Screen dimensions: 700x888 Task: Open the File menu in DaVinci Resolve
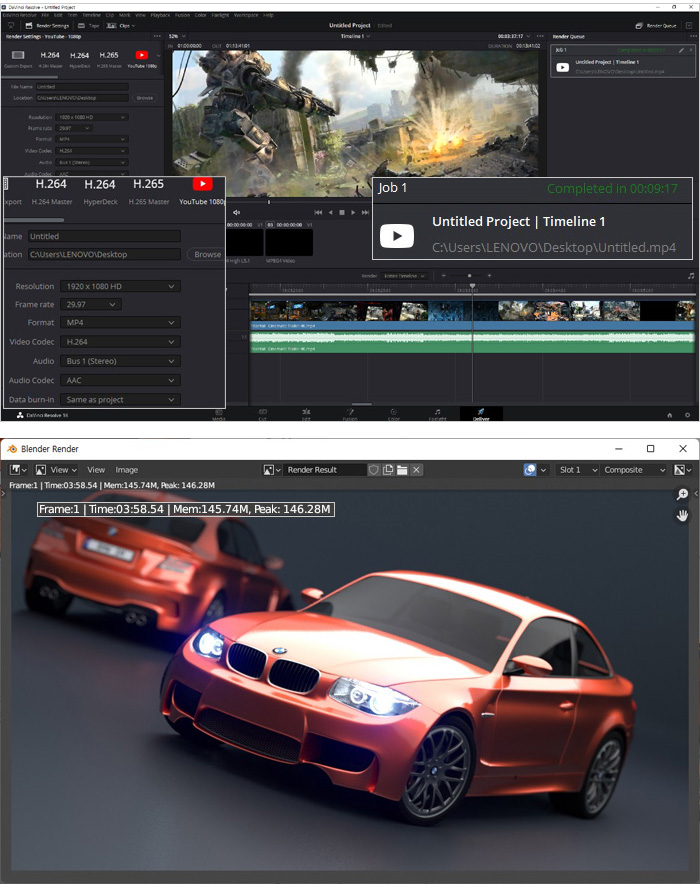tap(45, 15)
